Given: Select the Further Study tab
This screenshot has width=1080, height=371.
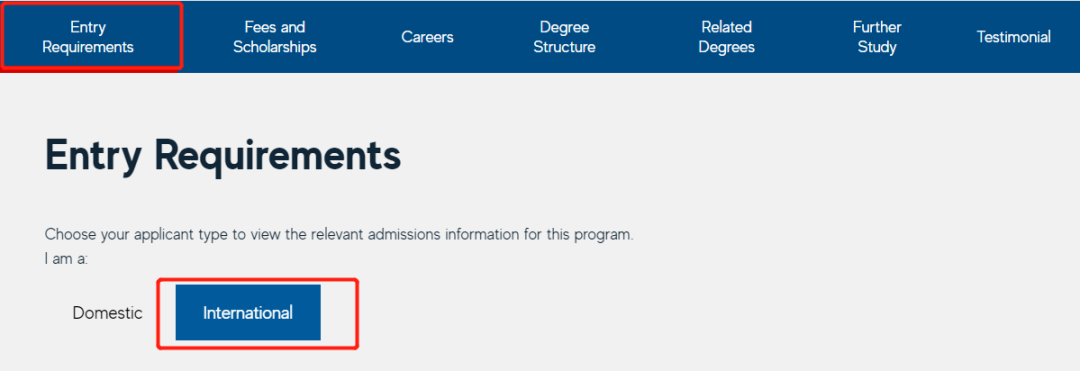Looking at the screenshot, I should tap(877, 37).
